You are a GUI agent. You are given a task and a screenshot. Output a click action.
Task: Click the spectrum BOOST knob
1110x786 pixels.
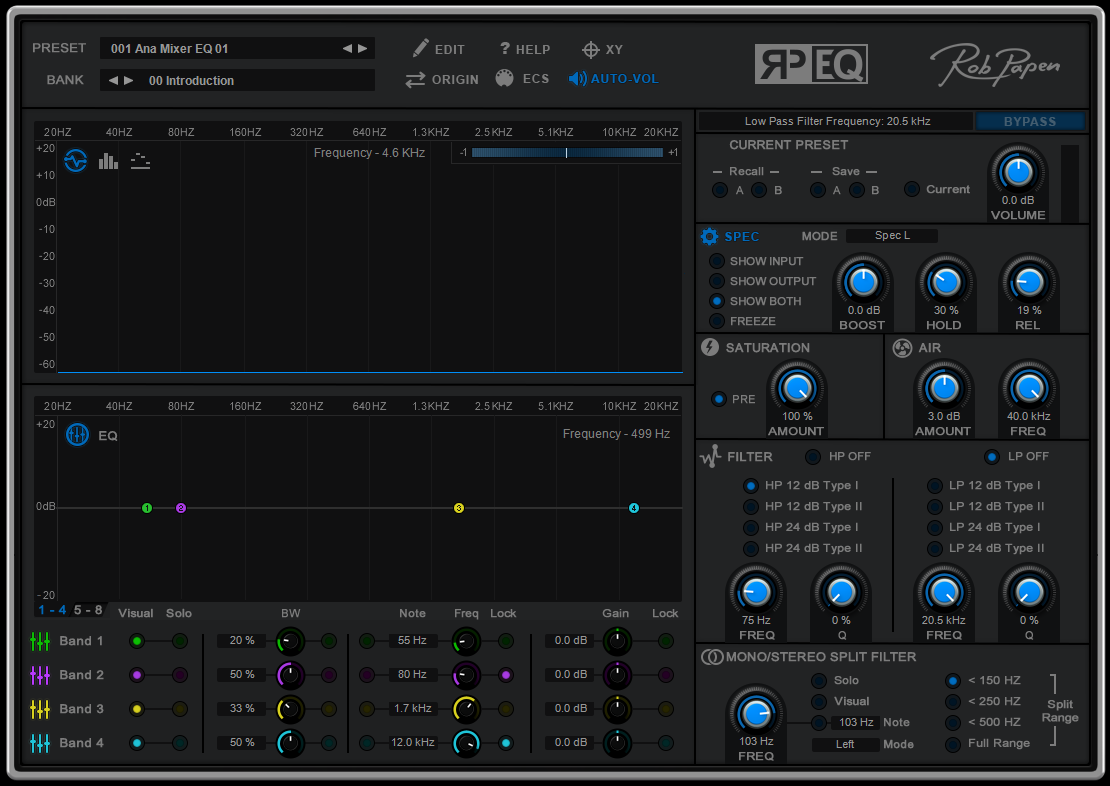(863, 283)
